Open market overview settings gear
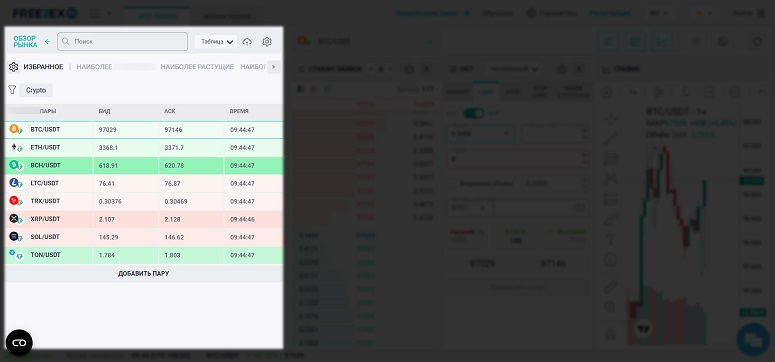Image resolution: width=775 pixels, height=362 pixels. pos(267,42)
